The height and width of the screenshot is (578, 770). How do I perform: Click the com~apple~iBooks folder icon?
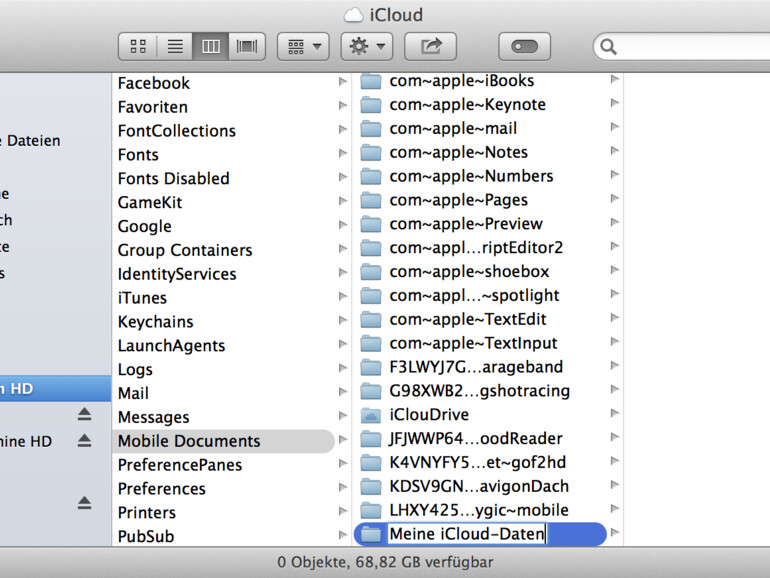click(x=371, y=81)
